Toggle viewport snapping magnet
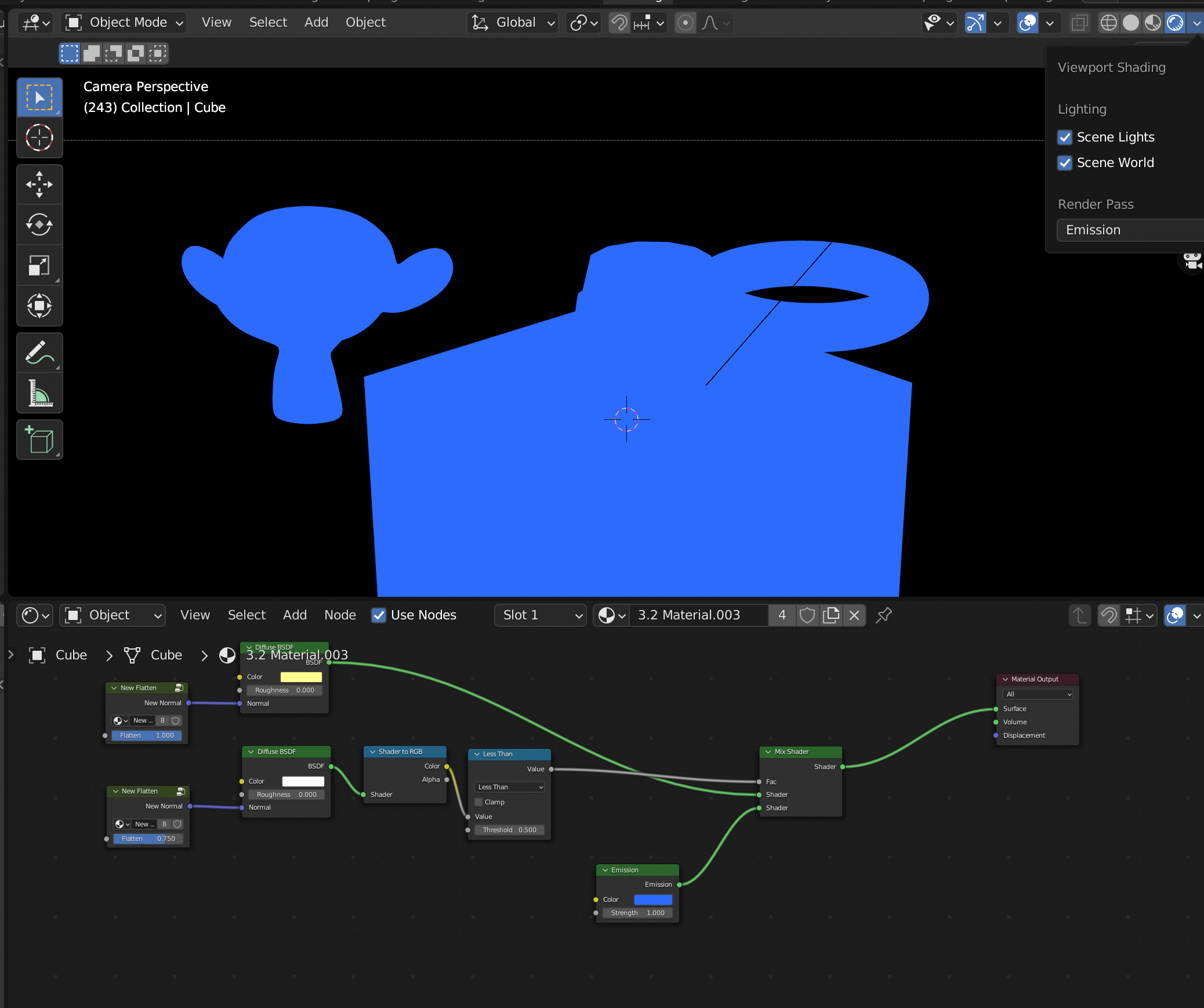 (x=619, y=23)
